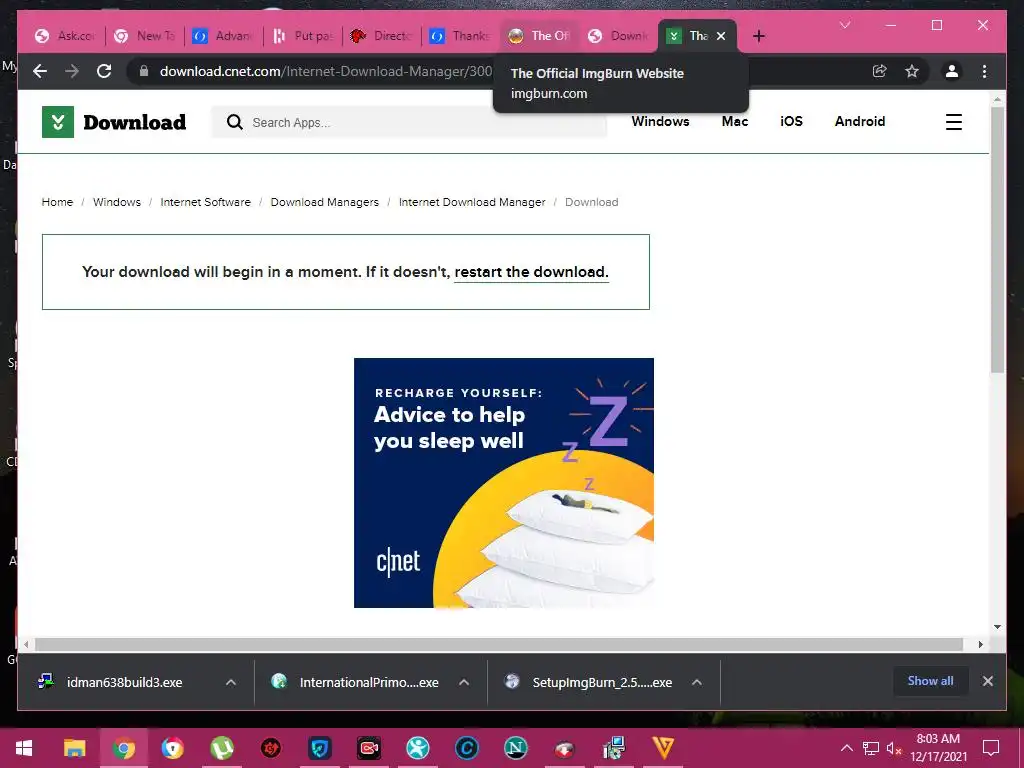1024x768 pixels.
Task: Open the network tray icon
Action: [871, 748]
